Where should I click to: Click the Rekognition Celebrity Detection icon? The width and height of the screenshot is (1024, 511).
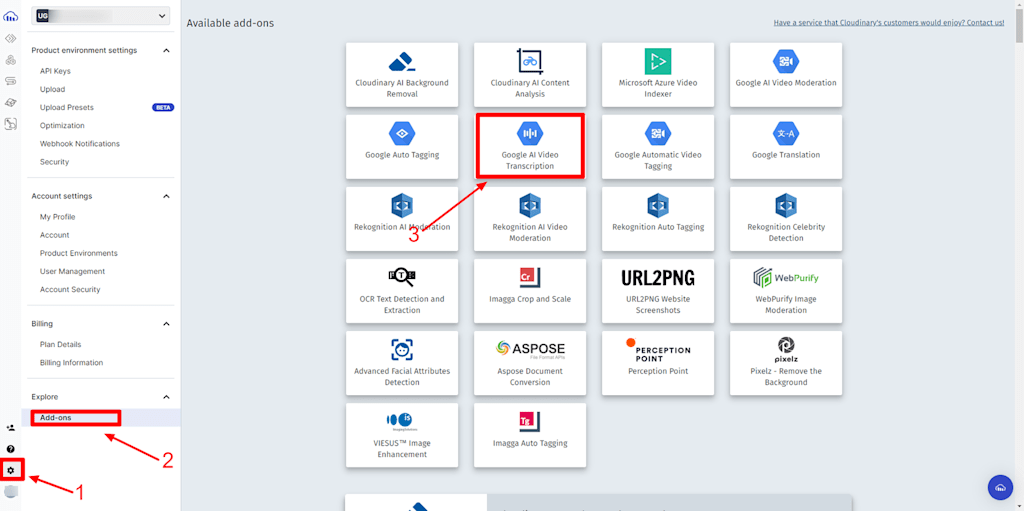point(786,205)
